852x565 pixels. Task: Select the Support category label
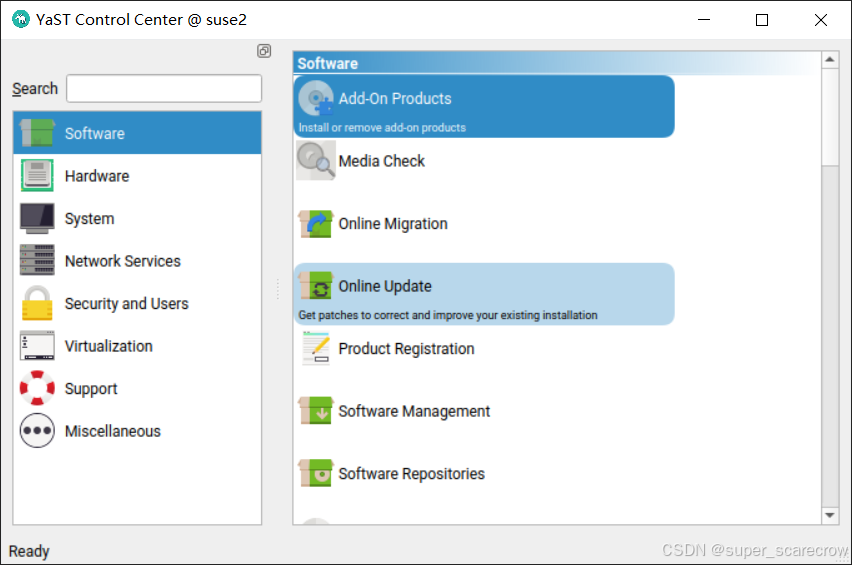[x=91, y=389]
